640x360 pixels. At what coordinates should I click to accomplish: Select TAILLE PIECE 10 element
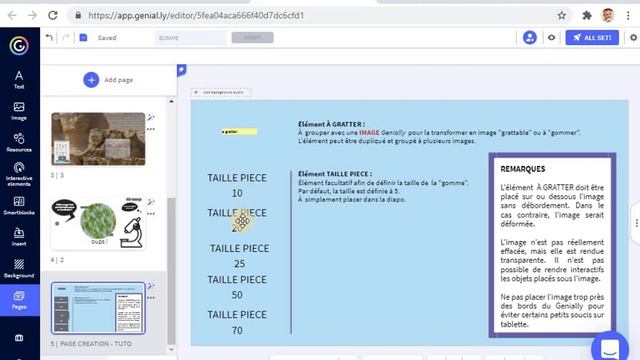coord(237,185)
